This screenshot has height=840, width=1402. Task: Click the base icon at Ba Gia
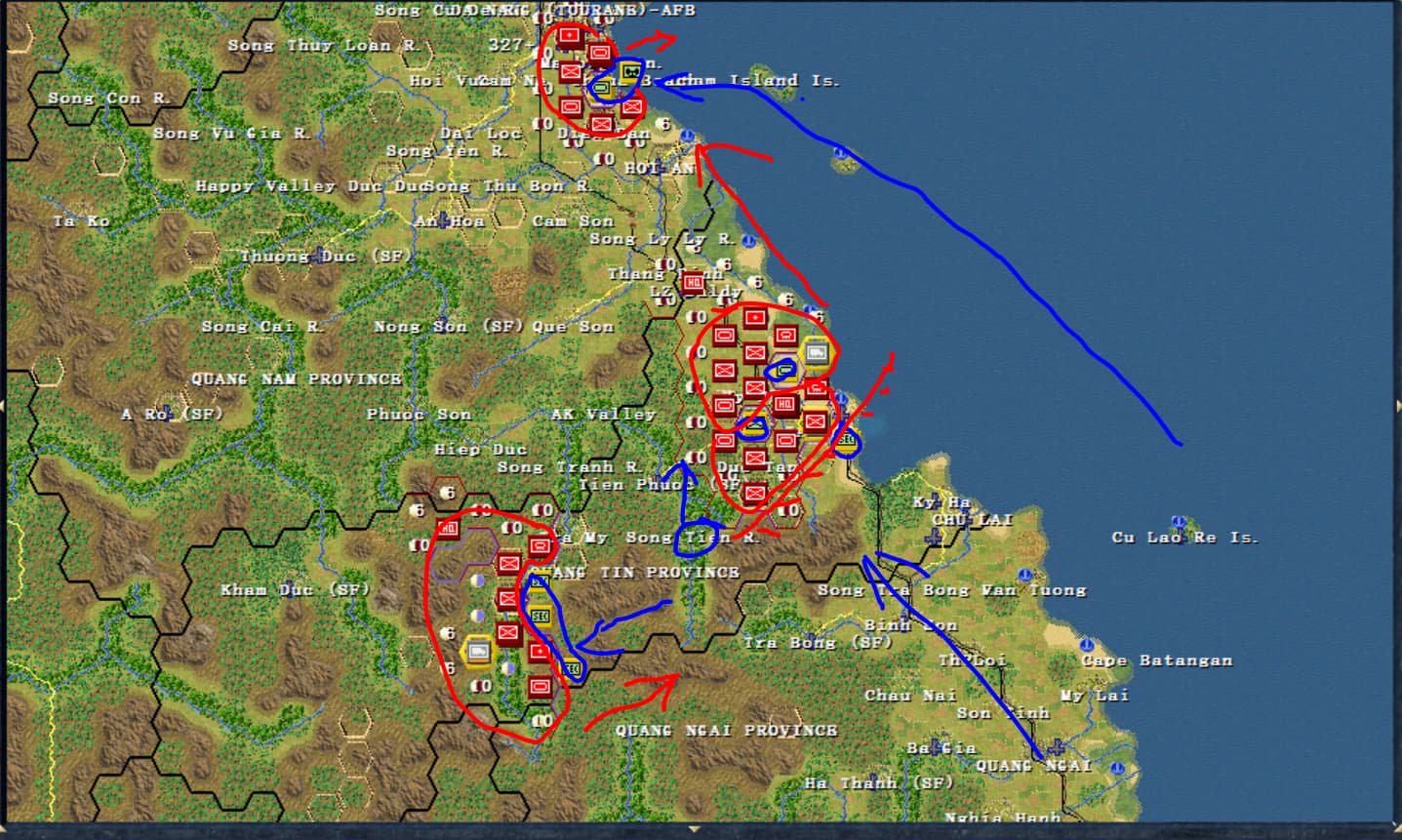click(x=937, y=748)
